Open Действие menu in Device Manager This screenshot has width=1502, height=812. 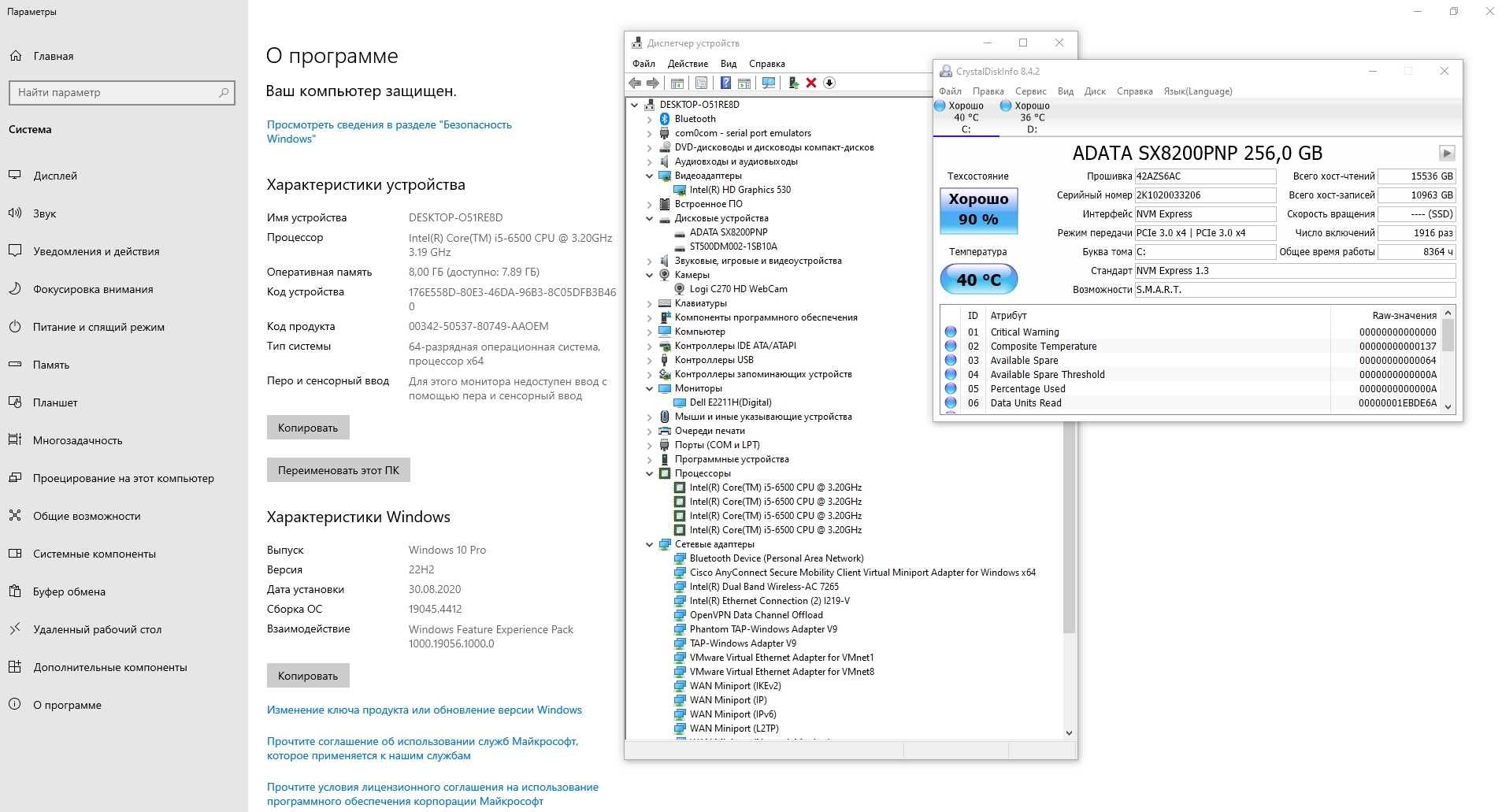tap(688, 64)
